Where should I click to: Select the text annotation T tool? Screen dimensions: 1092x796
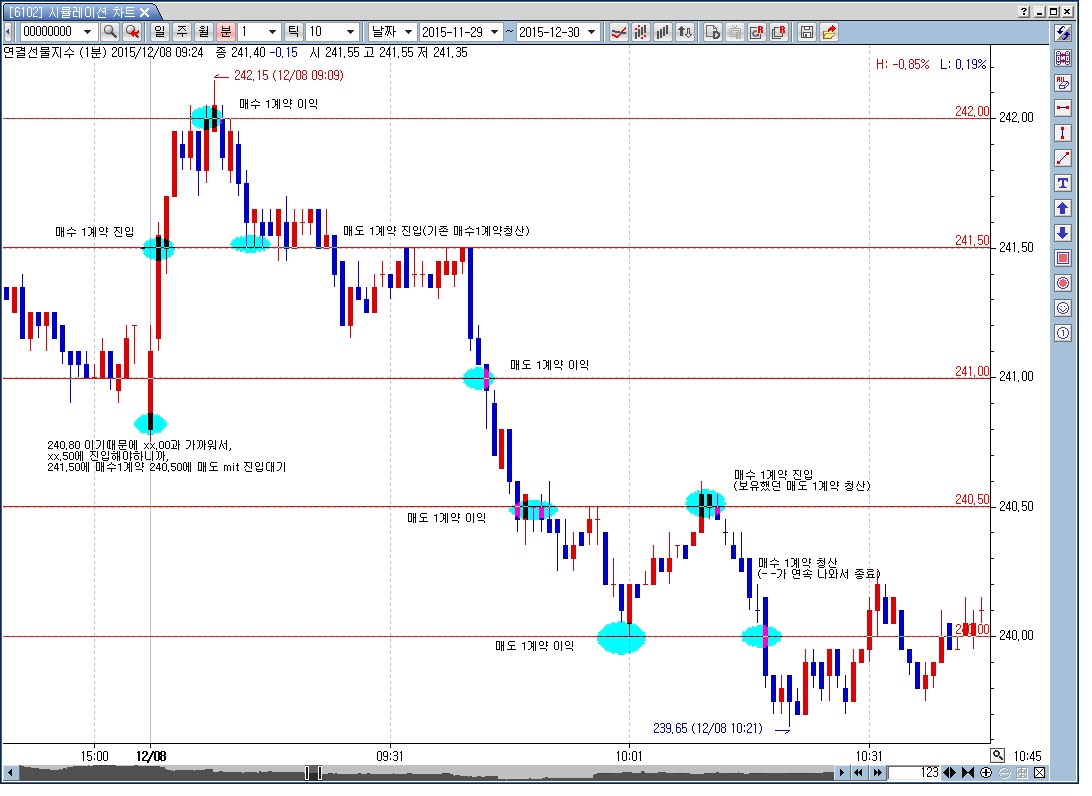(x=1063, y=183)
